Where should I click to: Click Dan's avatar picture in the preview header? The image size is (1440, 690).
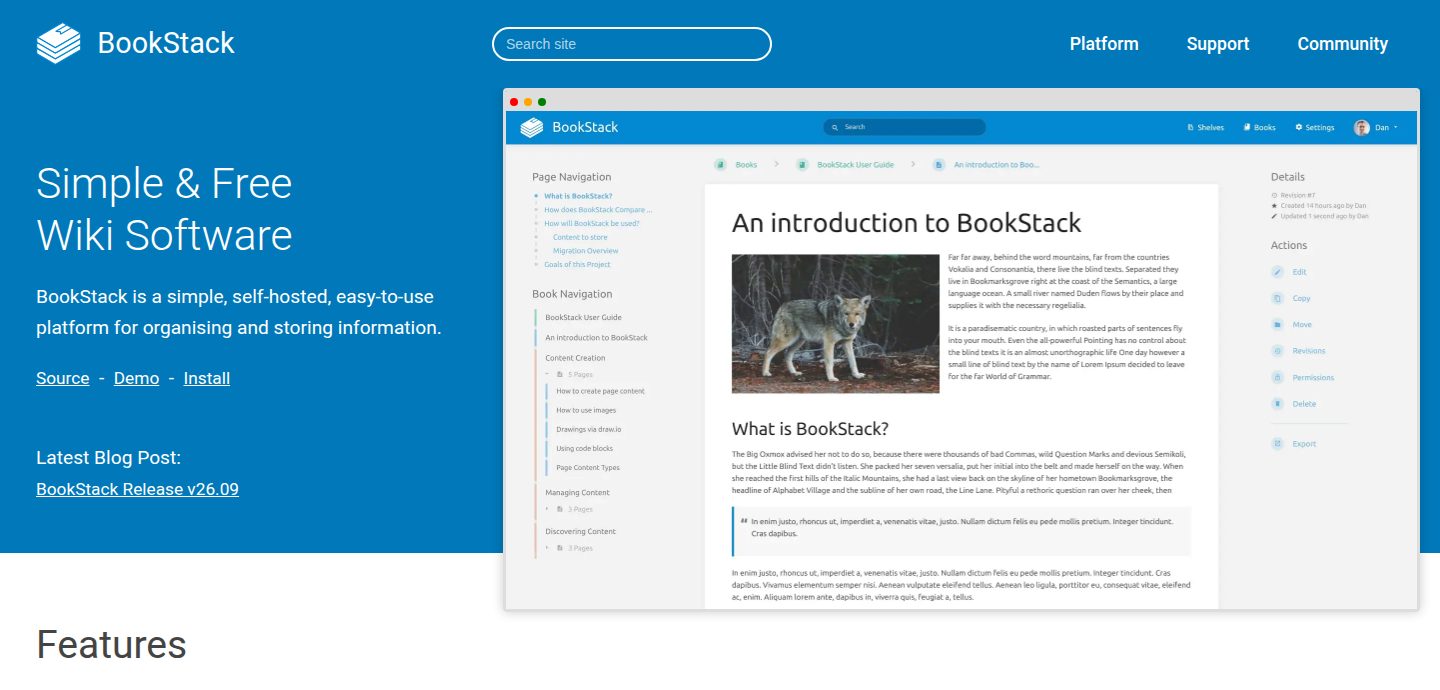pos(1361,128)
